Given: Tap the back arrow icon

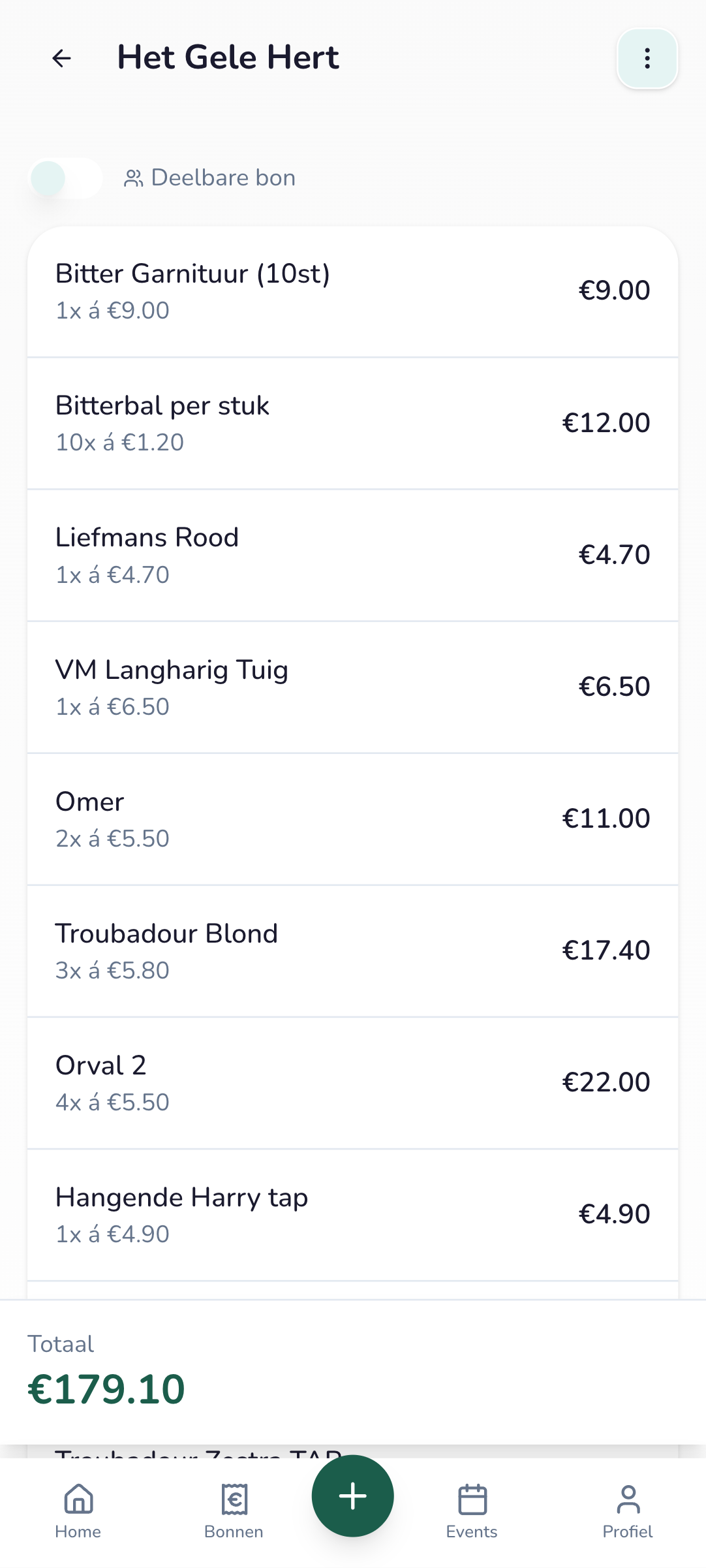Looking at the screenshot, I should [x=61, y=58].
